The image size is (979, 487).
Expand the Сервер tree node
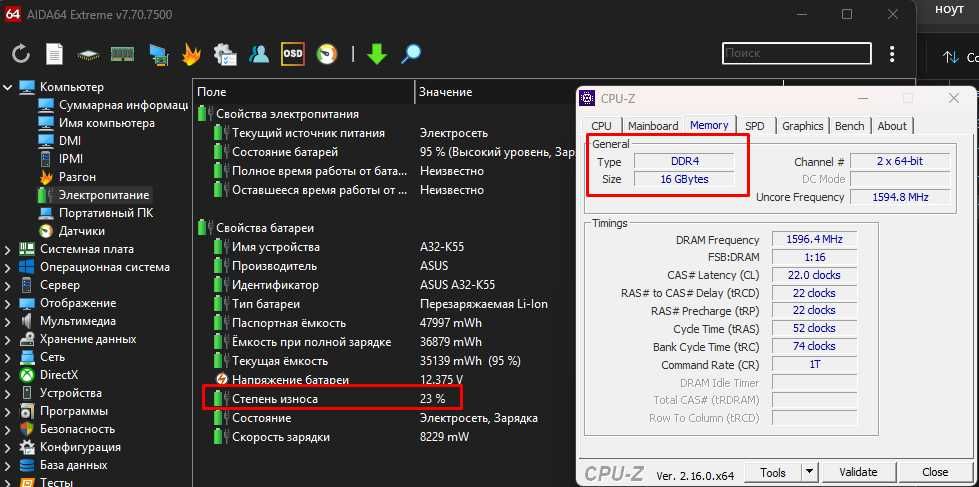tap(7, 285)
